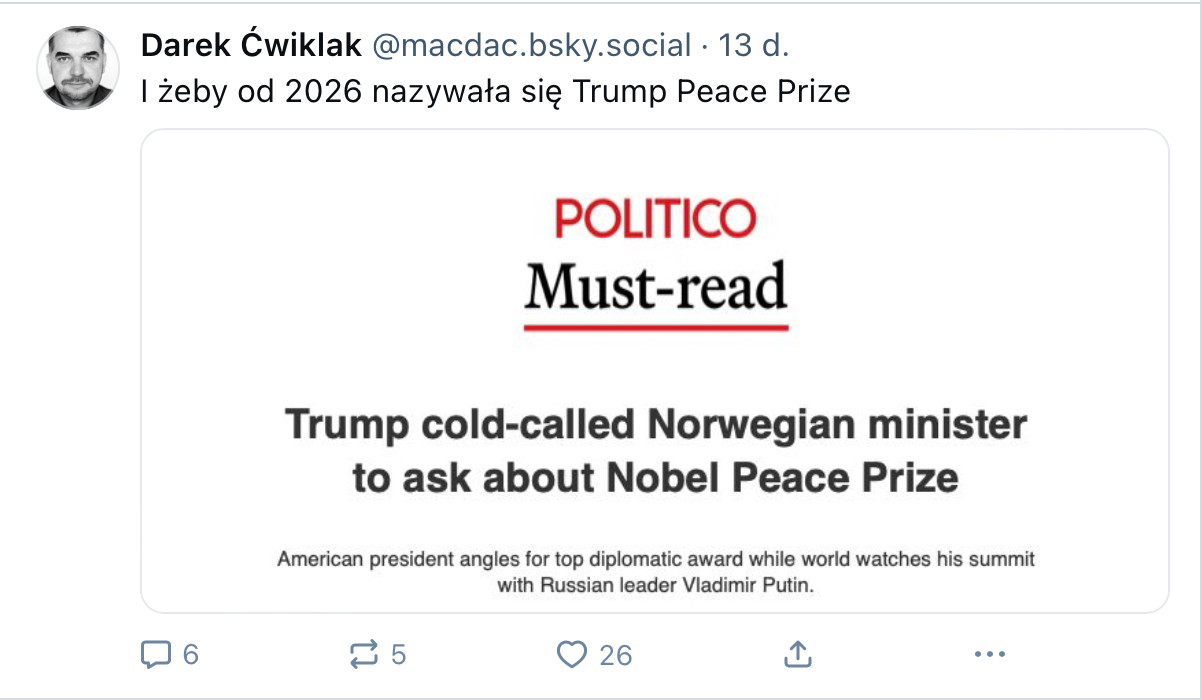The image size is (1202, 700).
Task: Click the red underline beneath Must-read
Action: [x=656, y=327]
